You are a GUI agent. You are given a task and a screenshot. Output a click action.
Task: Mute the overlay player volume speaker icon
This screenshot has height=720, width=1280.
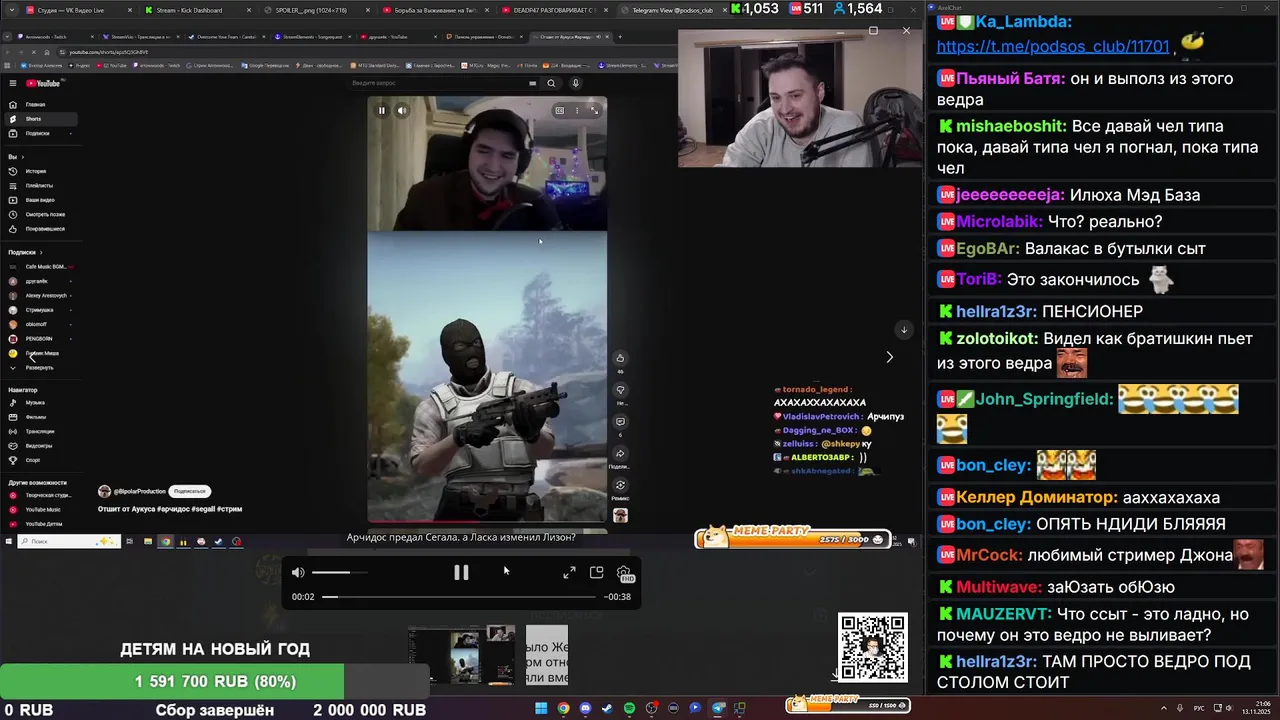tap(298, 572)
